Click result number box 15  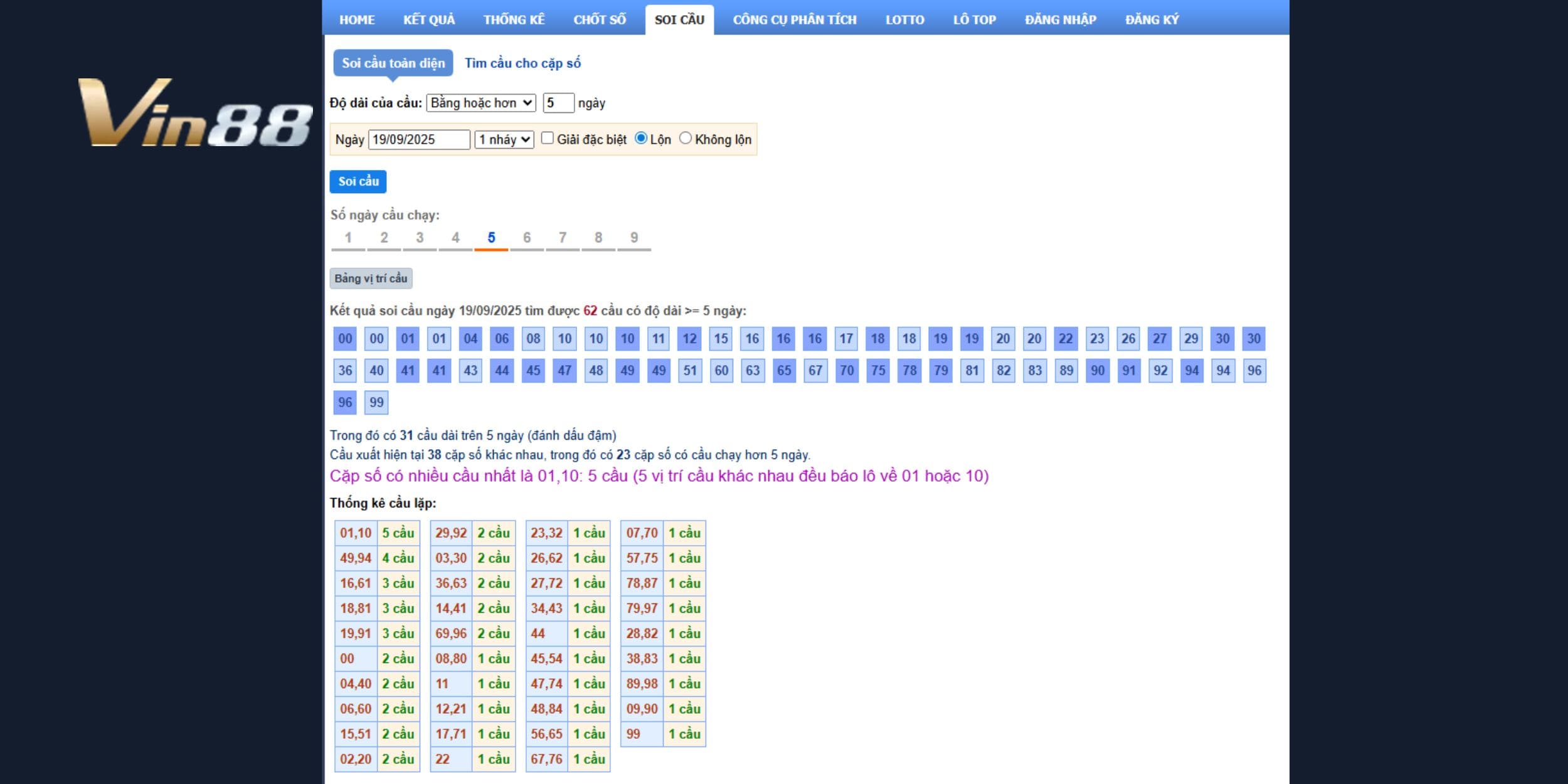721,339
